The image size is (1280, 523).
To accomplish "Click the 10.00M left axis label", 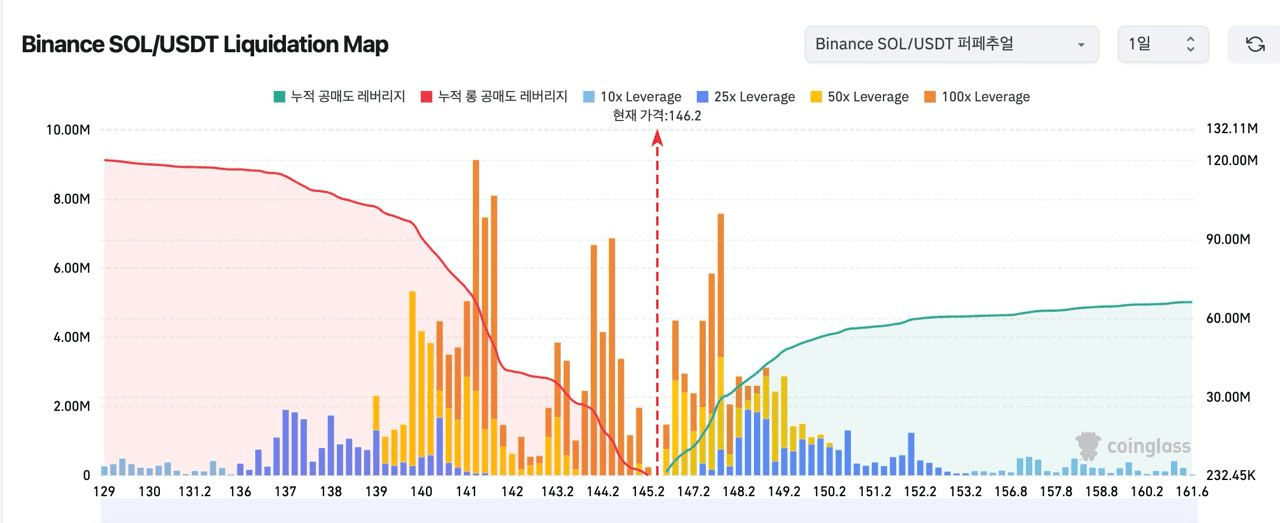I will coord(69,130).
